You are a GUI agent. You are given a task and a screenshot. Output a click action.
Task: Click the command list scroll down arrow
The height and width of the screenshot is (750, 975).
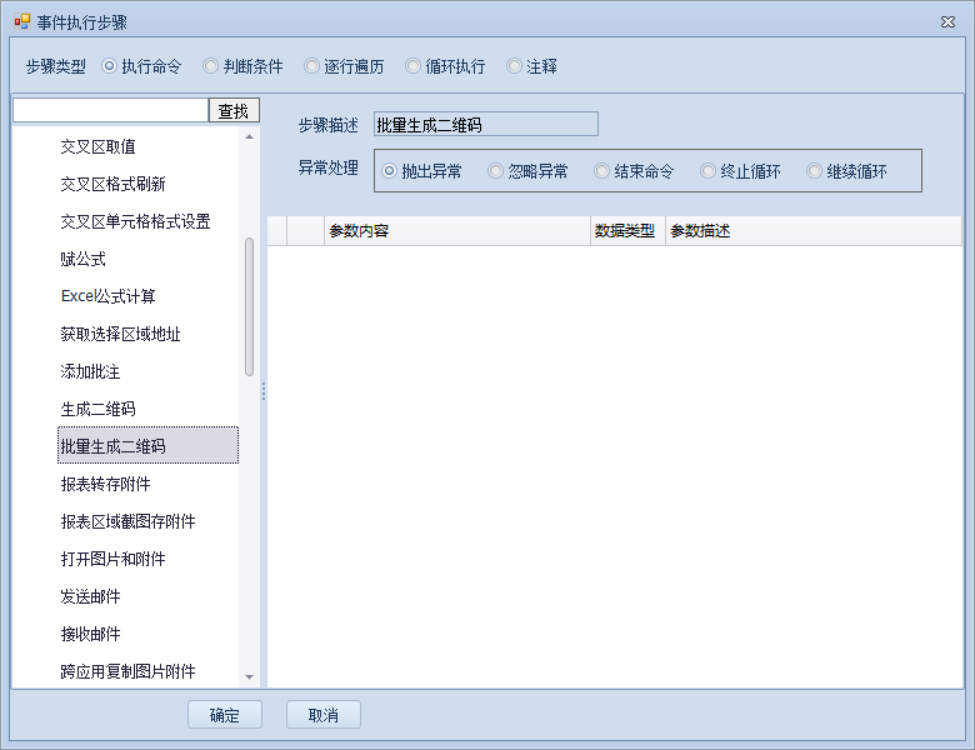(249, 678)
